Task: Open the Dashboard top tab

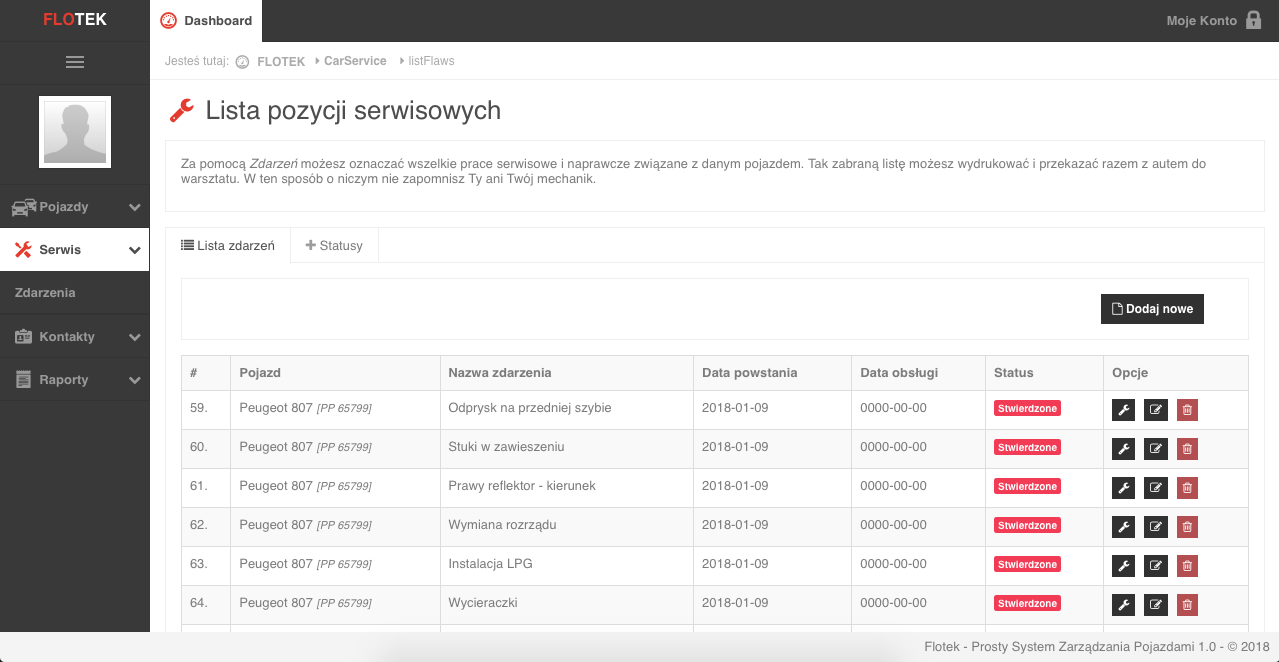Action: 207,20
